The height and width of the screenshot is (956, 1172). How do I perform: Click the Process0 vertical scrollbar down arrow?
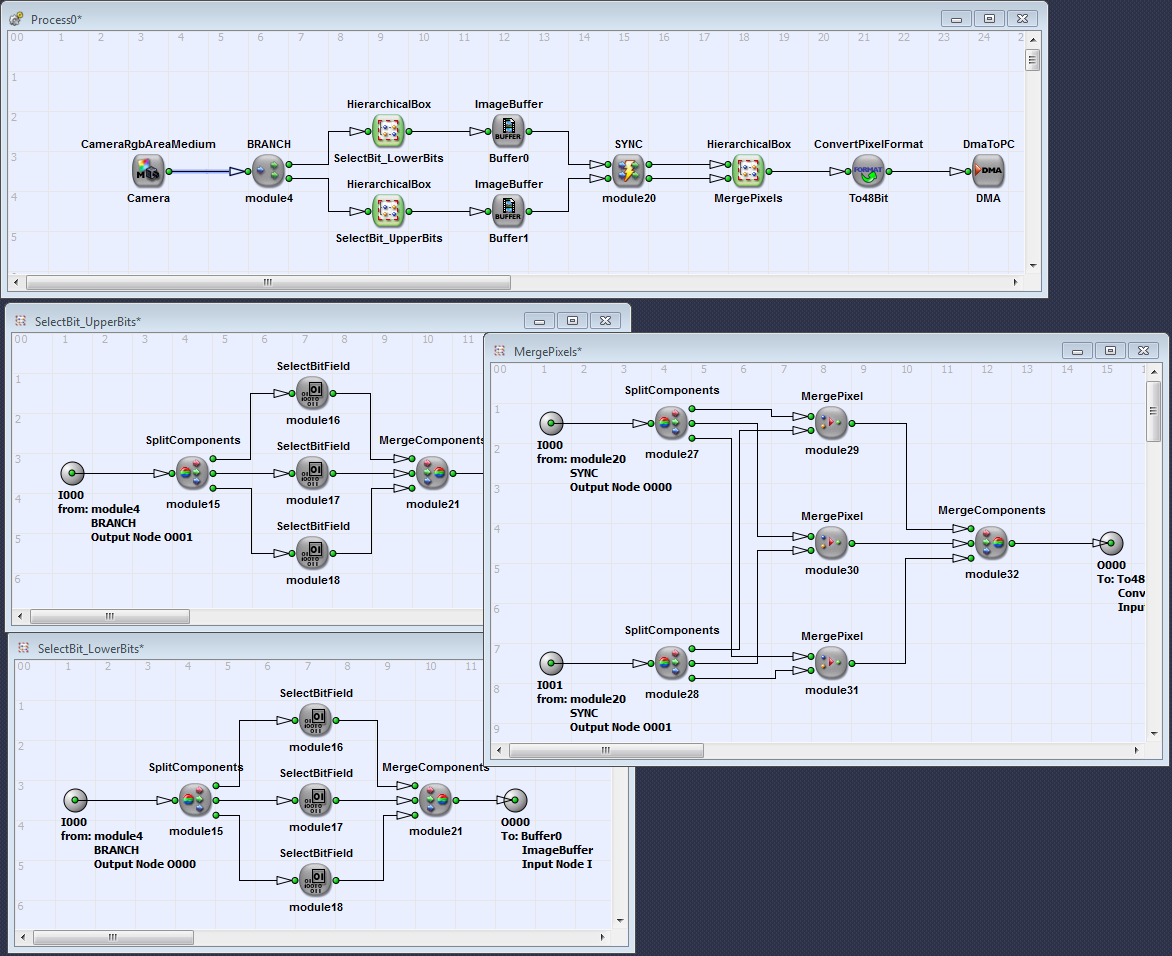[x=1033, y=266]
